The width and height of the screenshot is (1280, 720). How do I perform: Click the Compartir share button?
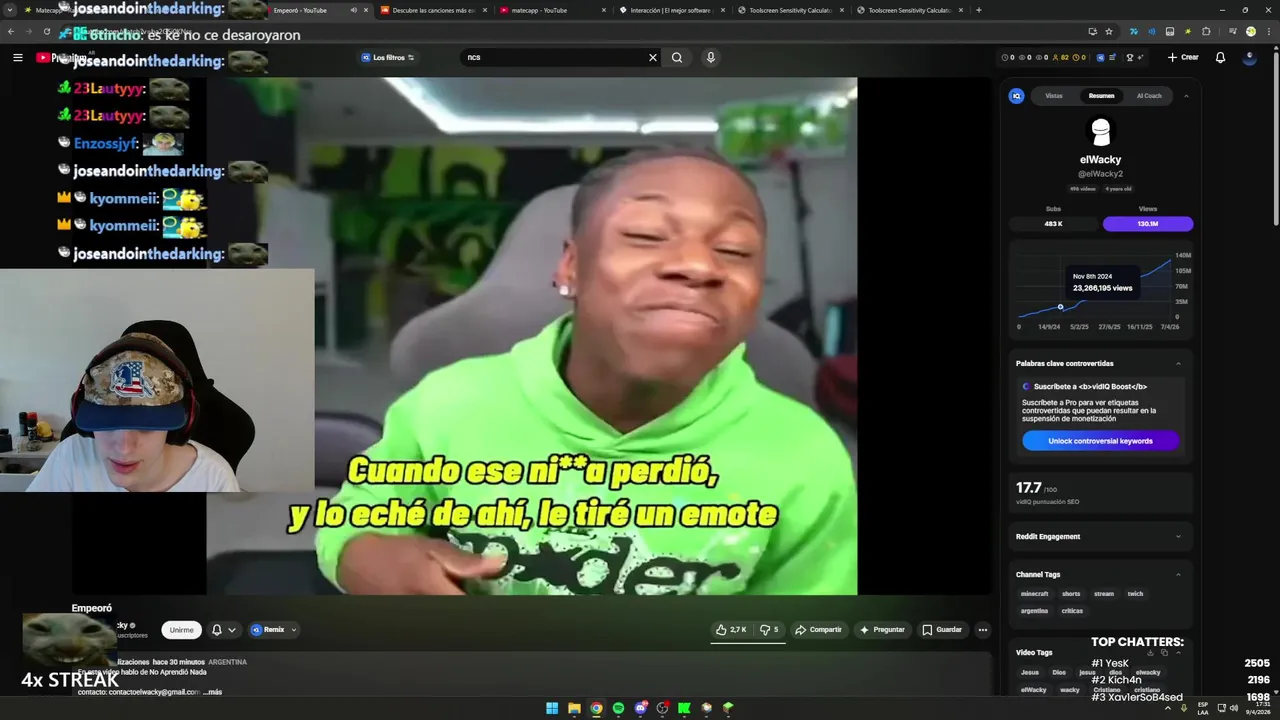[x=818, y=630]
